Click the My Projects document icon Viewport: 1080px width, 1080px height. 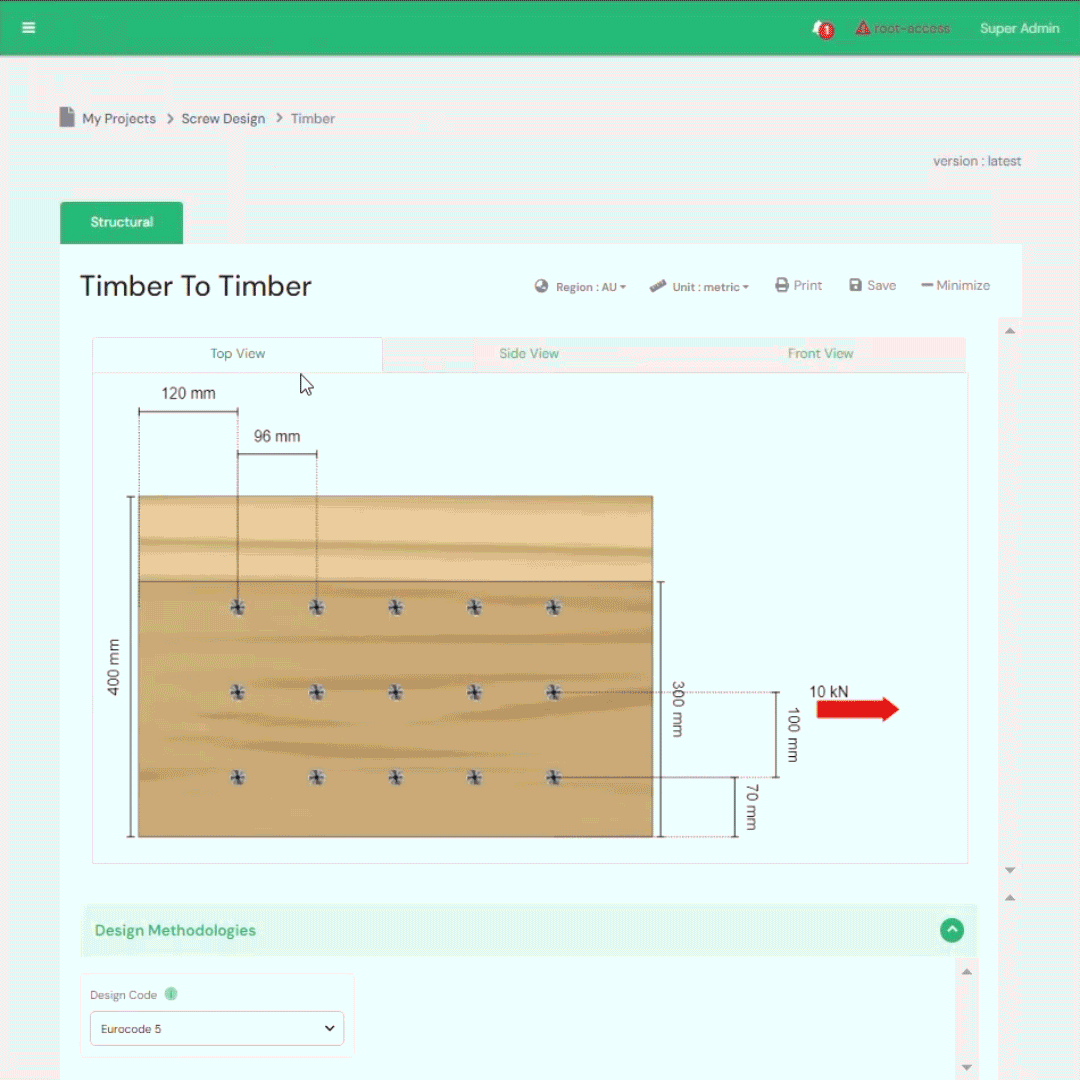pos(67,118)
